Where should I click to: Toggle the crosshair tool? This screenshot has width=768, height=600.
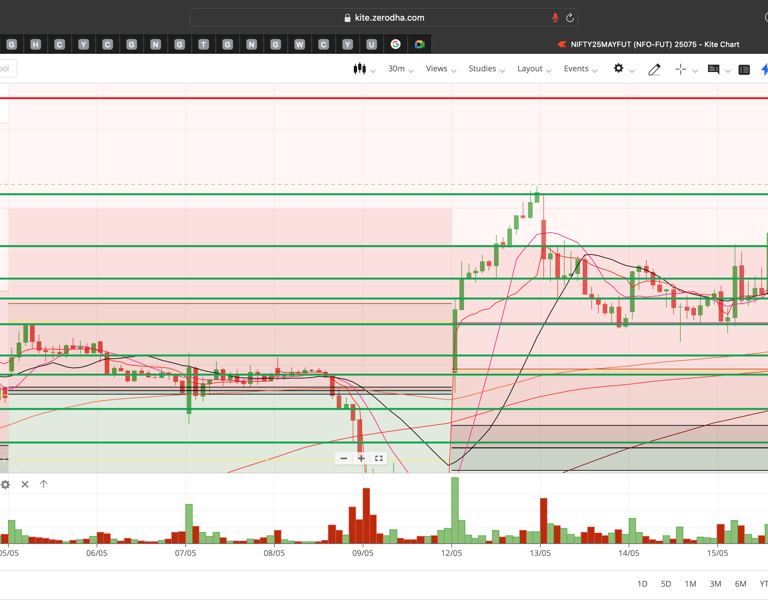[x=681, y=70]
